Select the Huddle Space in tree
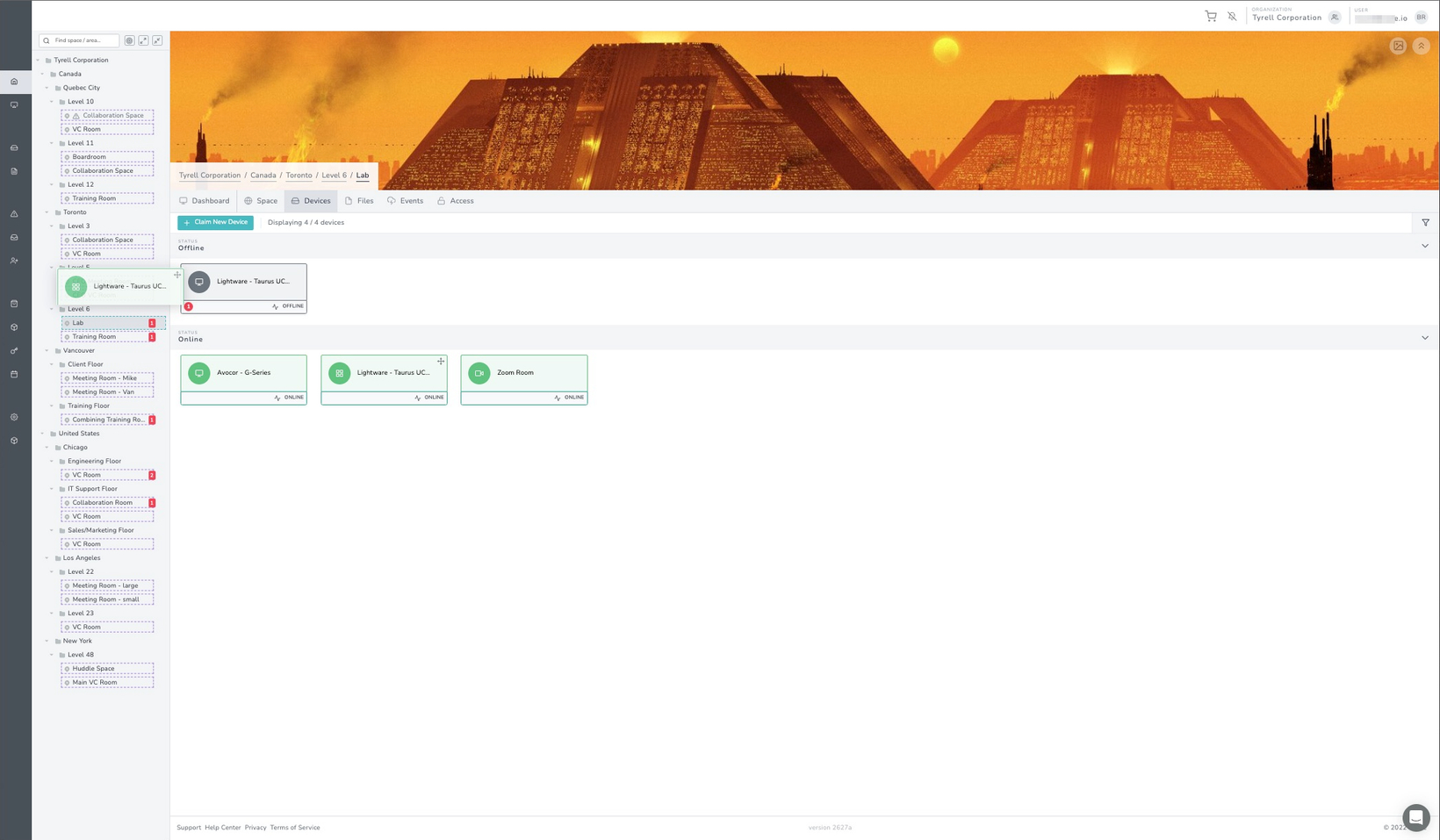The height and width of the screenshot is (840, 1440). [107, 669]
